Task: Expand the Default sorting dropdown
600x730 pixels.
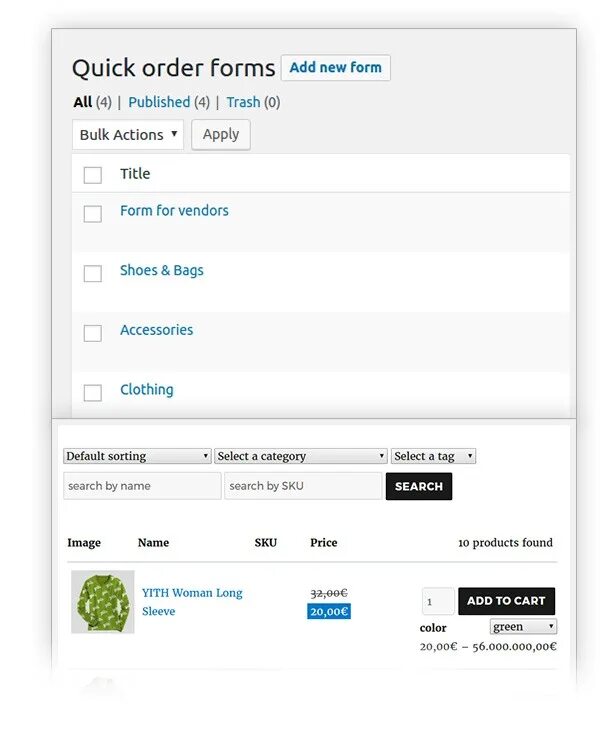Action: (x=137, y=456)
